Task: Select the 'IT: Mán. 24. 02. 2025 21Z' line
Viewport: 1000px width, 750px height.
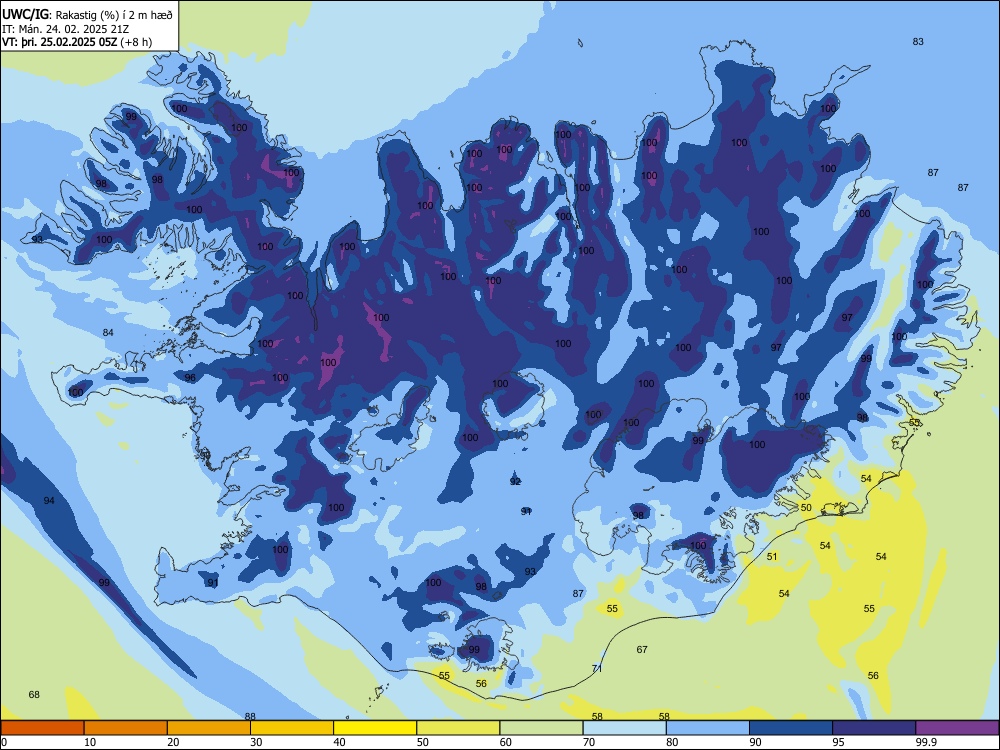Action: click(x=66, y=29)
